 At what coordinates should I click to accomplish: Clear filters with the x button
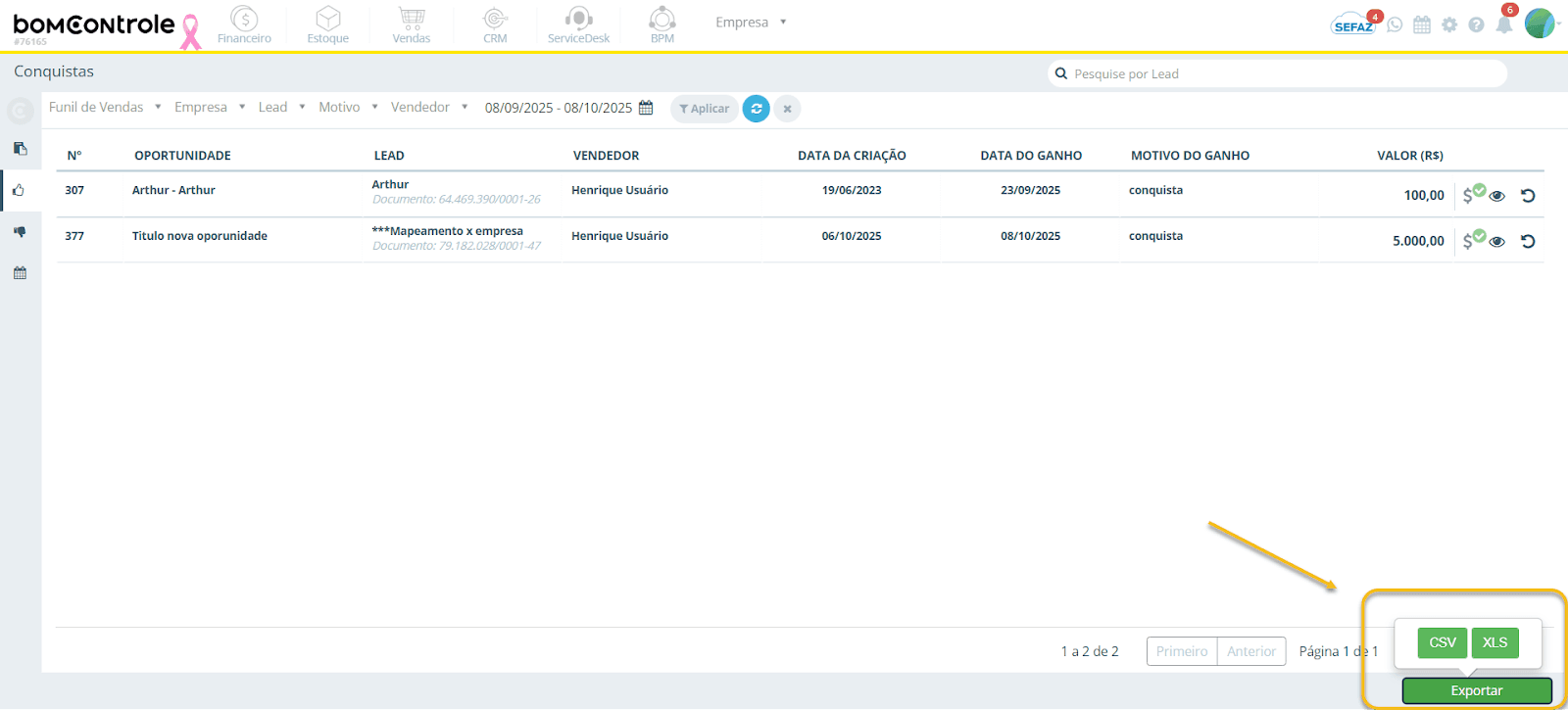tap(787, 109)
